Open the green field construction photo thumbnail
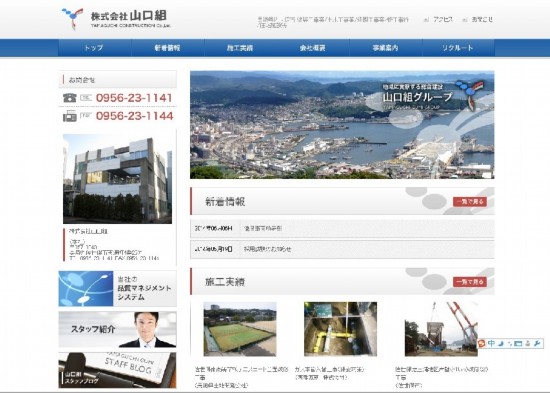Image resolution: width=550 pixels, height=393 pixels. [x=240, y=329]
